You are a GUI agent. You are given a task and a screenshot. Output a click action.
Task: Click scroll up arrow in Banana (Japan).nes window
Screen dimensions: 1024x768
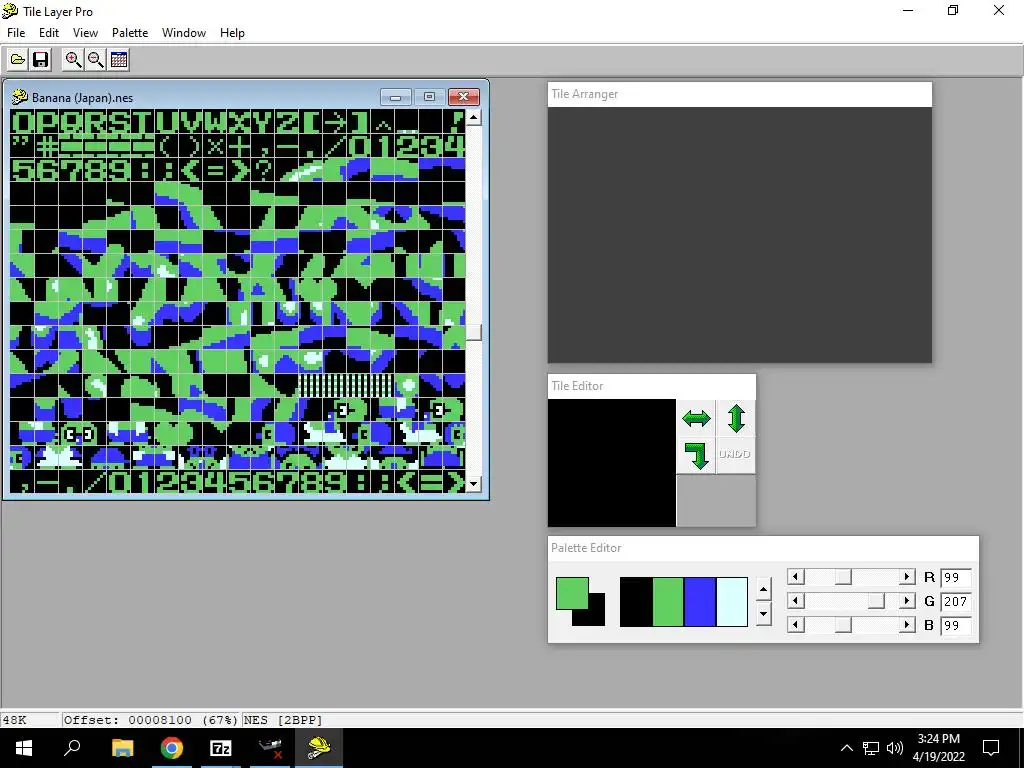point(474,118)
